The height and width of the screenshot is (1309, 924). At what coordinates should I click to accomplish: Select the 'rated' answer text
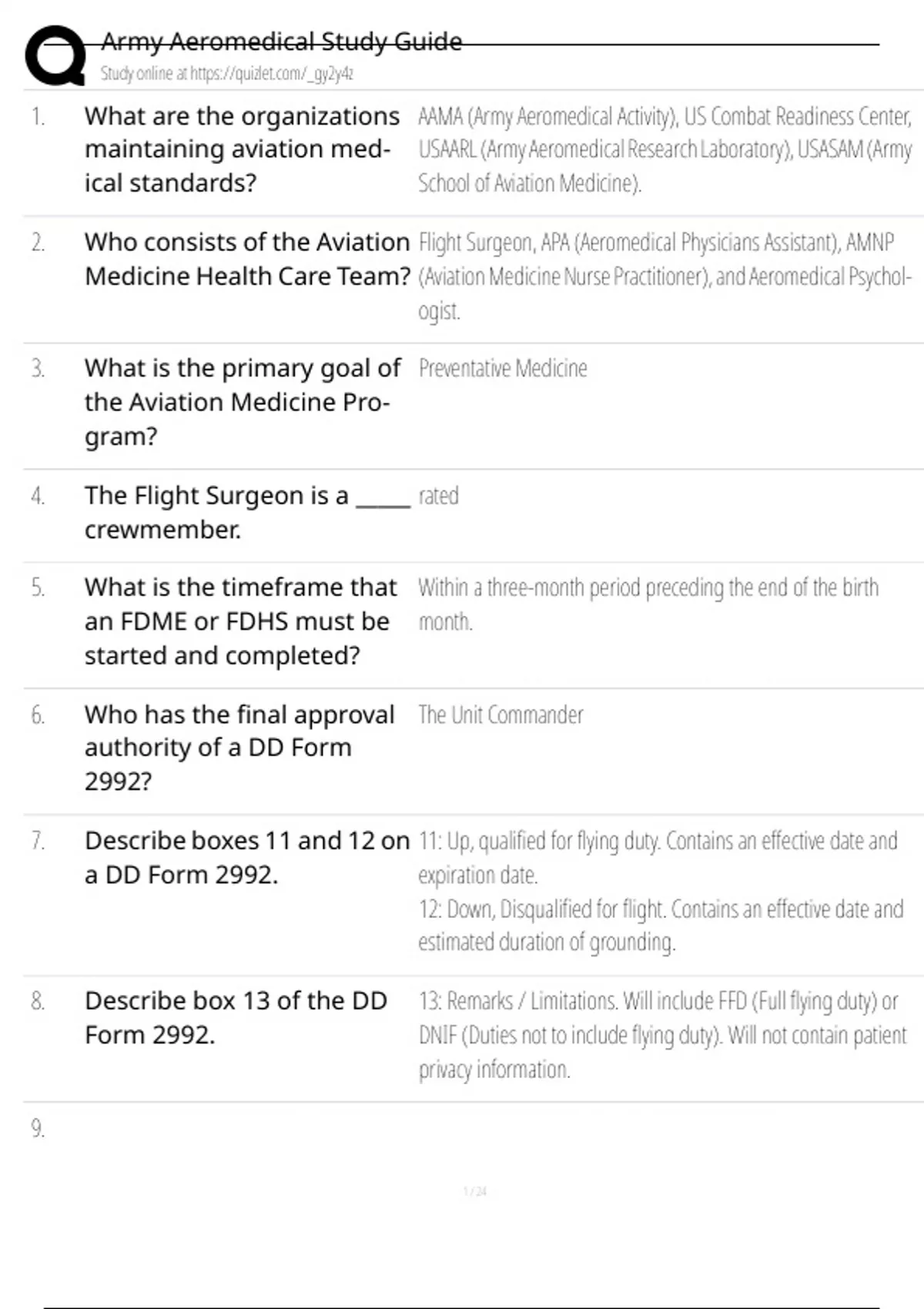pyautogui.click(x=438, y=496)
